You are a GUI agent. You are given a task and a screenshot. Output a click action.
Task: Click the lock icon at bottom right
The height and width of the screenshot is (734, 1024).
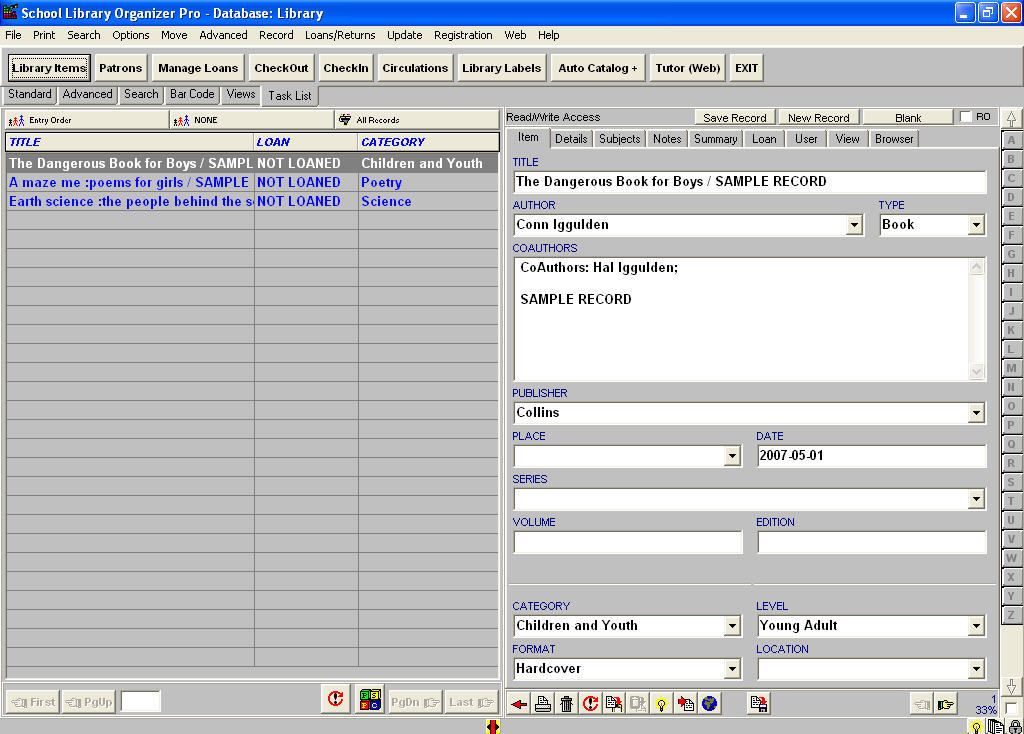1016,726
